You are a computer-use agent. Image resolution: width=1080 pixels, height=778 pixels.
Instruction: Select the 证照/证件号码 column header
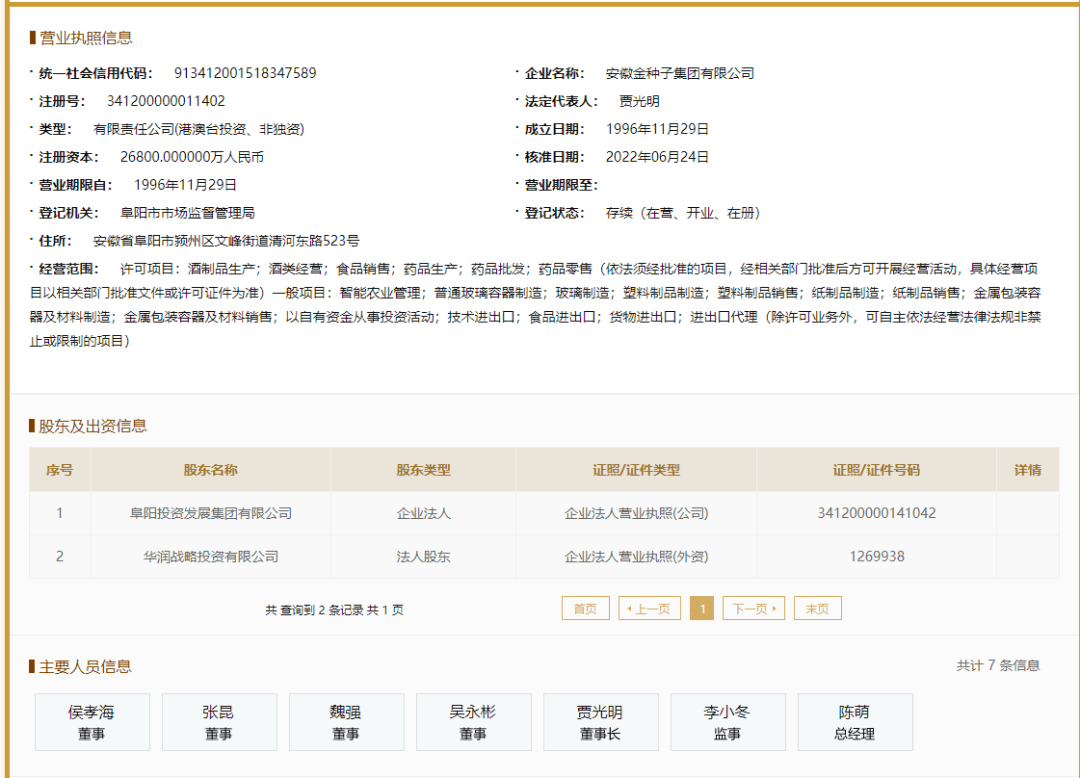pos(876,470)
